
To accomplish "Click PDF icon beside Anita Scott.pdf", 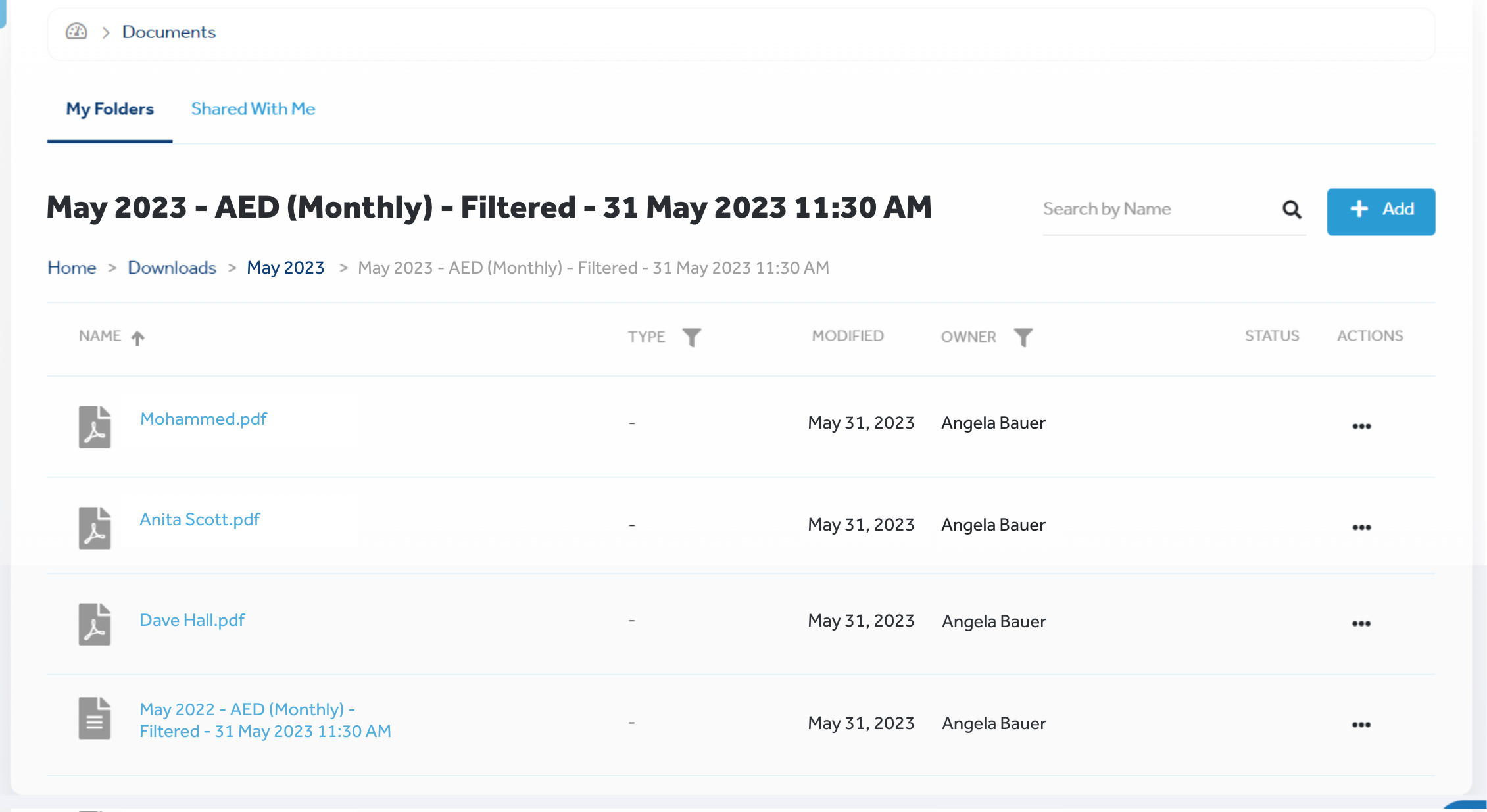I will pyautogui.click(x=95, y=527).
